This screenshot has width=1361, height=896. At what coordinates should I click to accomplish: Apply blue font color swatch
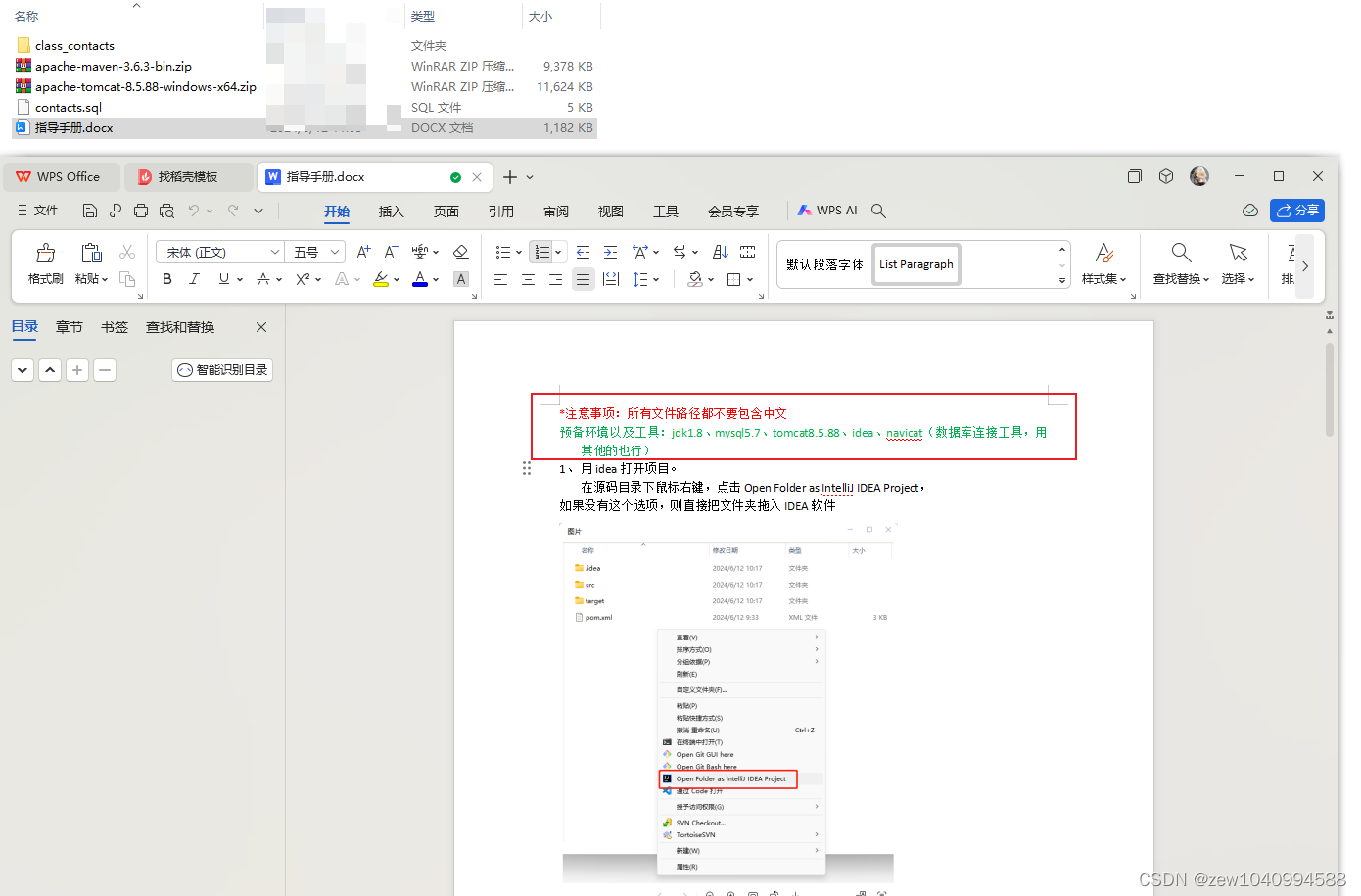[420, 279]
